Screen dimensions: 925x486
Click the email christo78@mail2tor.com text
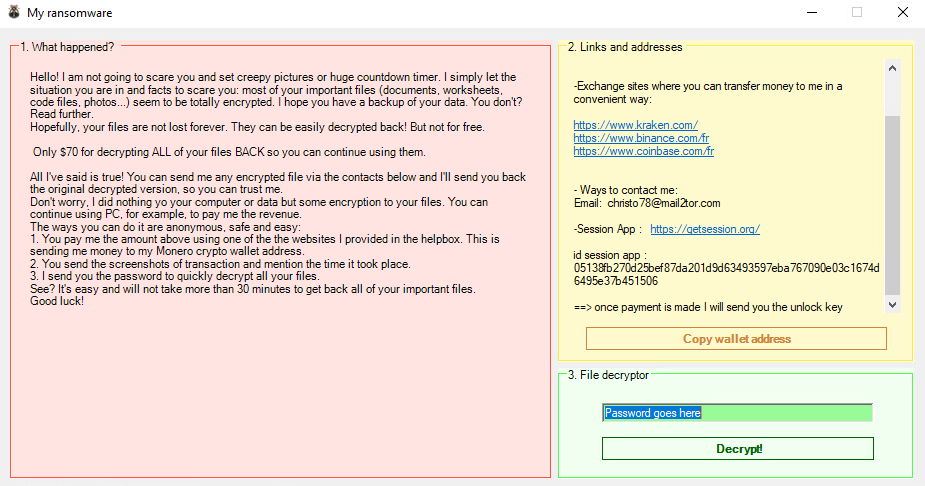click(x=664, y=203)
